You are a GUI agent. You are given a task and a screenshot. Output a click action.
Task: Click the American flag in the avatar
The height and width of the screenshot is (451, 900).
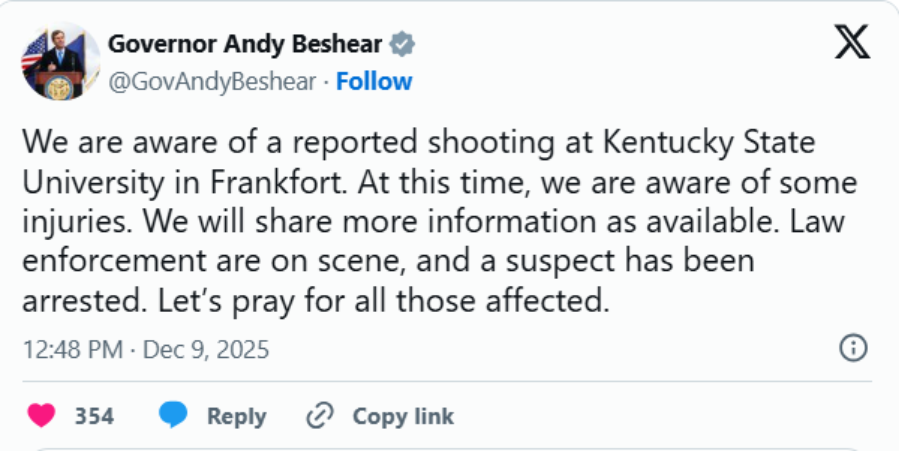(35, 48)
